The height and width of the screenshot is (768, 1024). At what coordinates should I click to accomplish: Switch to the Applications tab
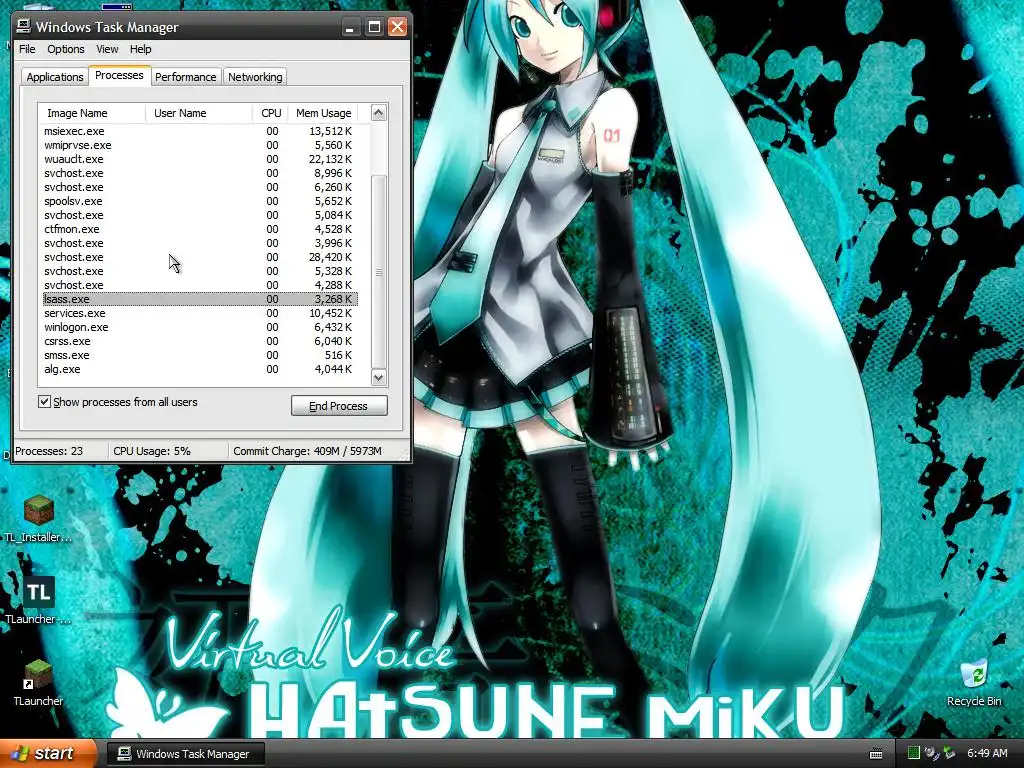[x=55, y=77]
